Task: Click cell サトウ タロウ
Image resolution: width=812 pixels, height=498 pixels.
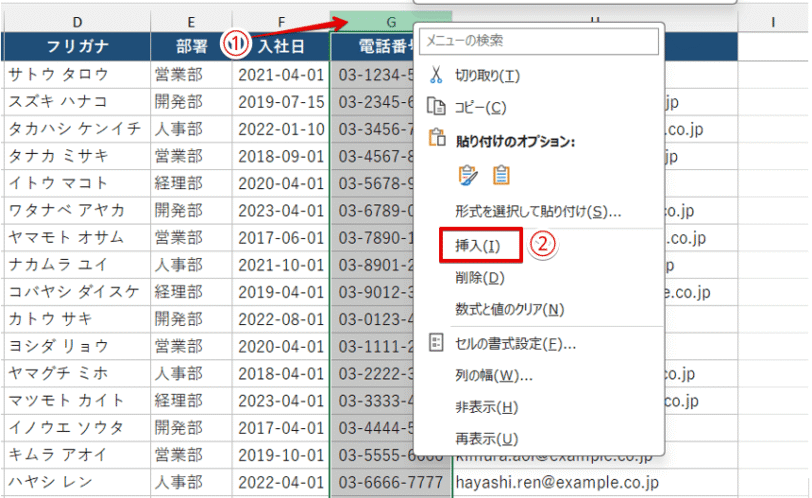Action: 77,75
